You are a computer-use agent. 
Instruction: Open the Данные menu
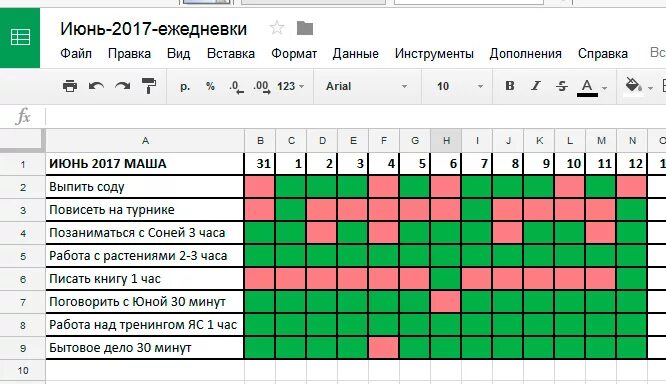(356, 54)
